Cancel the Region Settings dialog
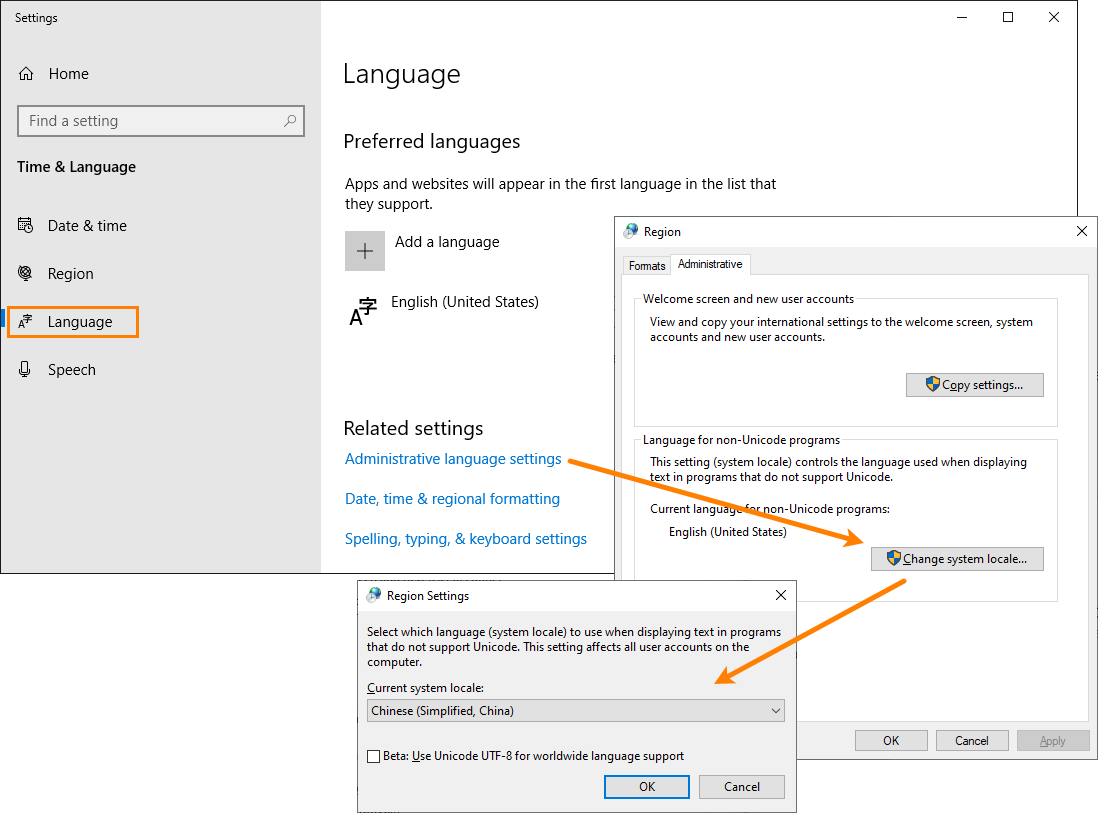This screenshot has height=813, width=1098. [741, 787]
